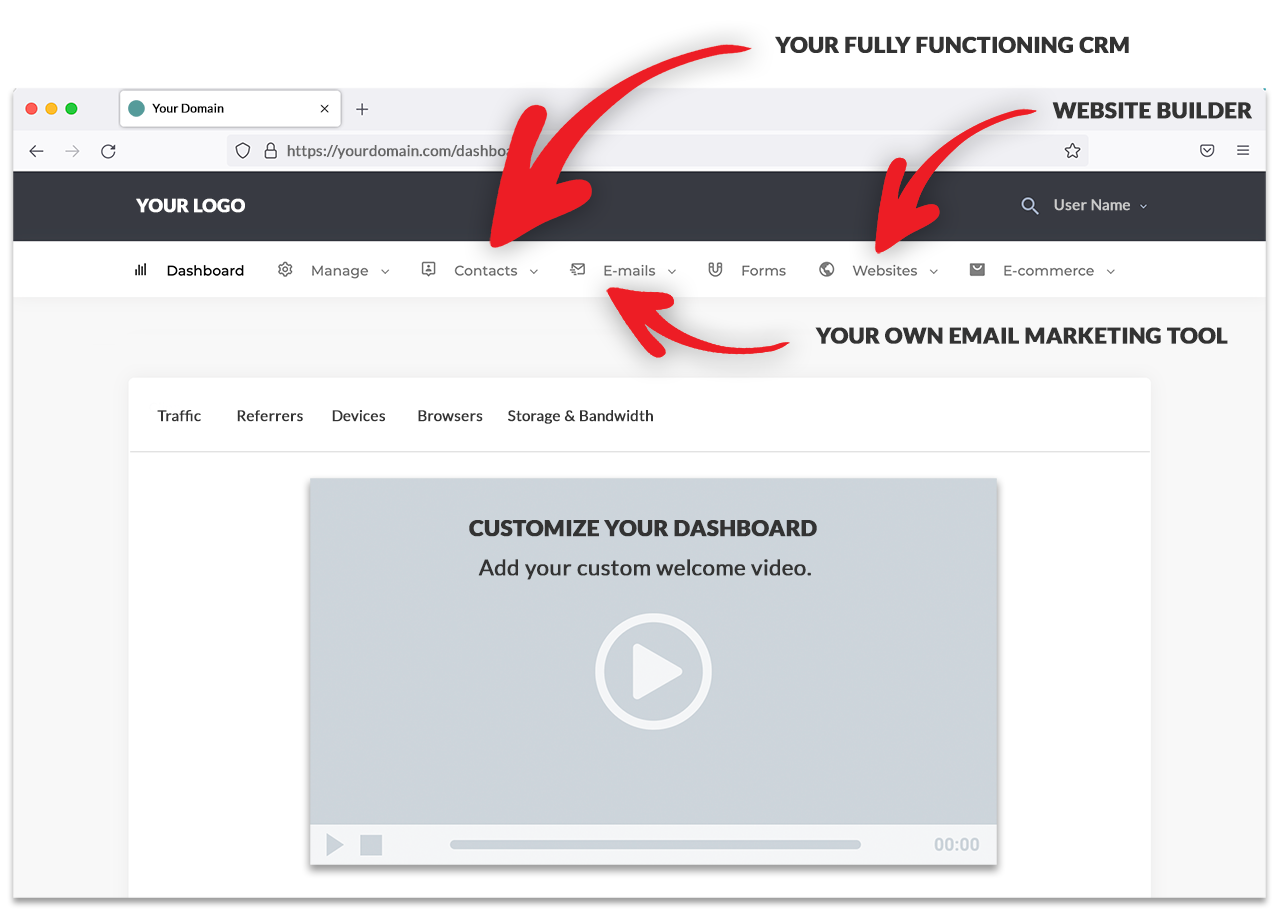Switch to the Browsers tab
The width and height of the screenshot is (1280, 914).
450,416
